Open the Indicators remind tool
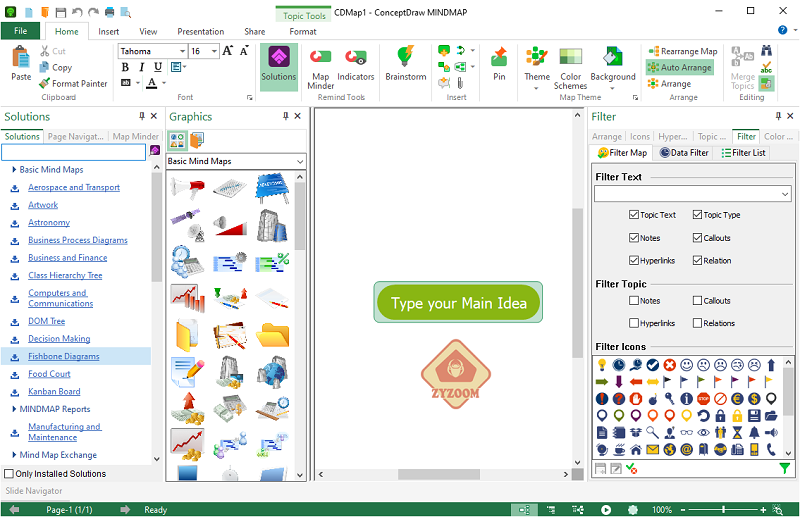This screenshot has width=800, height=517. [356, 64]
